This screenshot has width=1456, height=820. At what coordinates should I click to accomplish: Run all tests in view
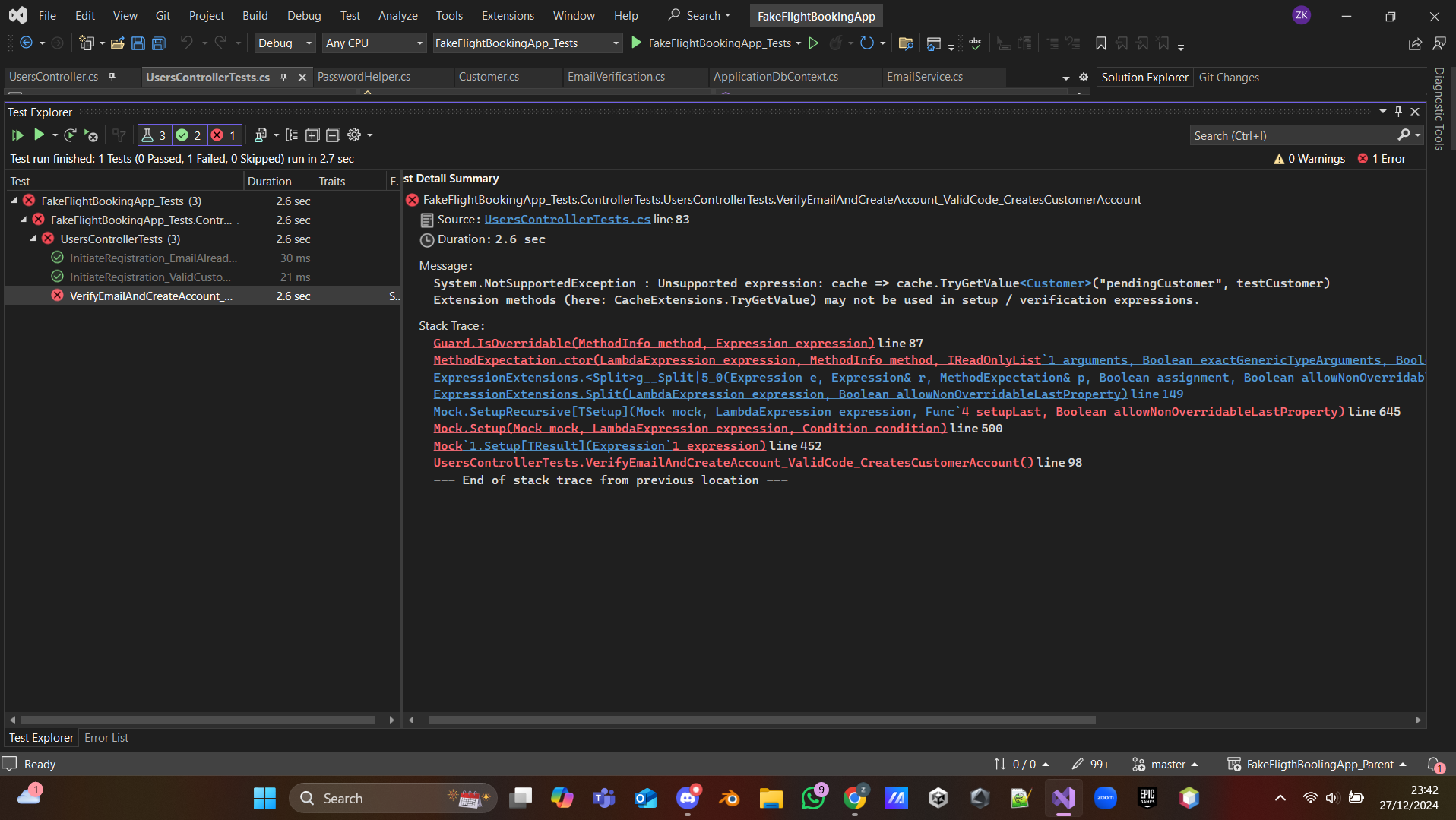(x=17, y=135)
